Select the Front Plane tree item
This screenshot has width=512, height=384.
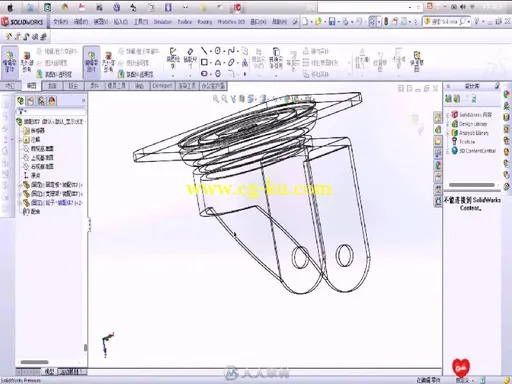tap(38, 148)
